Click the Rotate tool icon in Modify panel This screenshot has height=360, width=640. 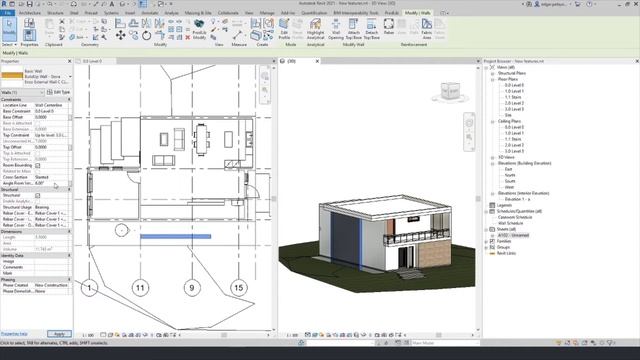pos(147,36)
